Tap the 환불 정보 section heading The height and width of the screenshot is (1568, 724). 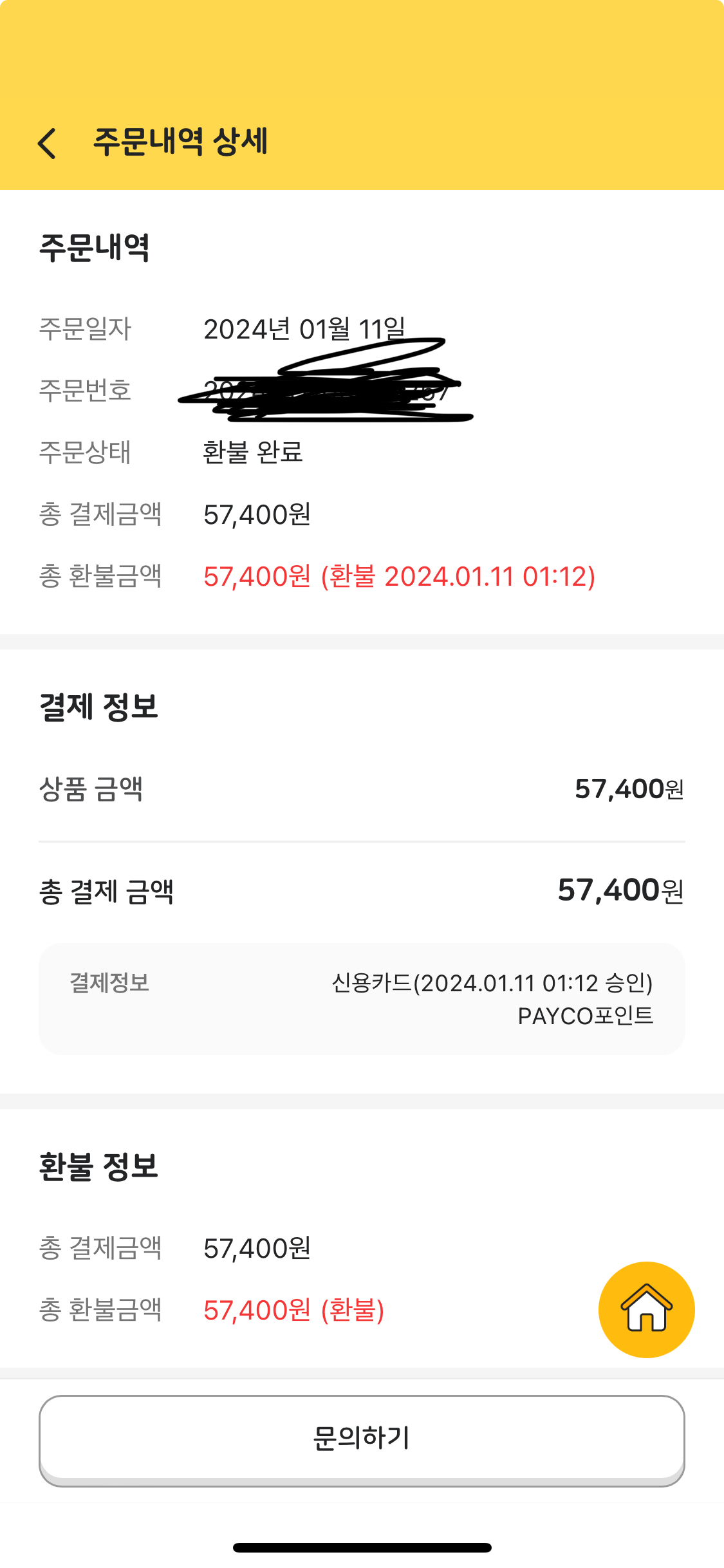click(x=98, y=1166)
